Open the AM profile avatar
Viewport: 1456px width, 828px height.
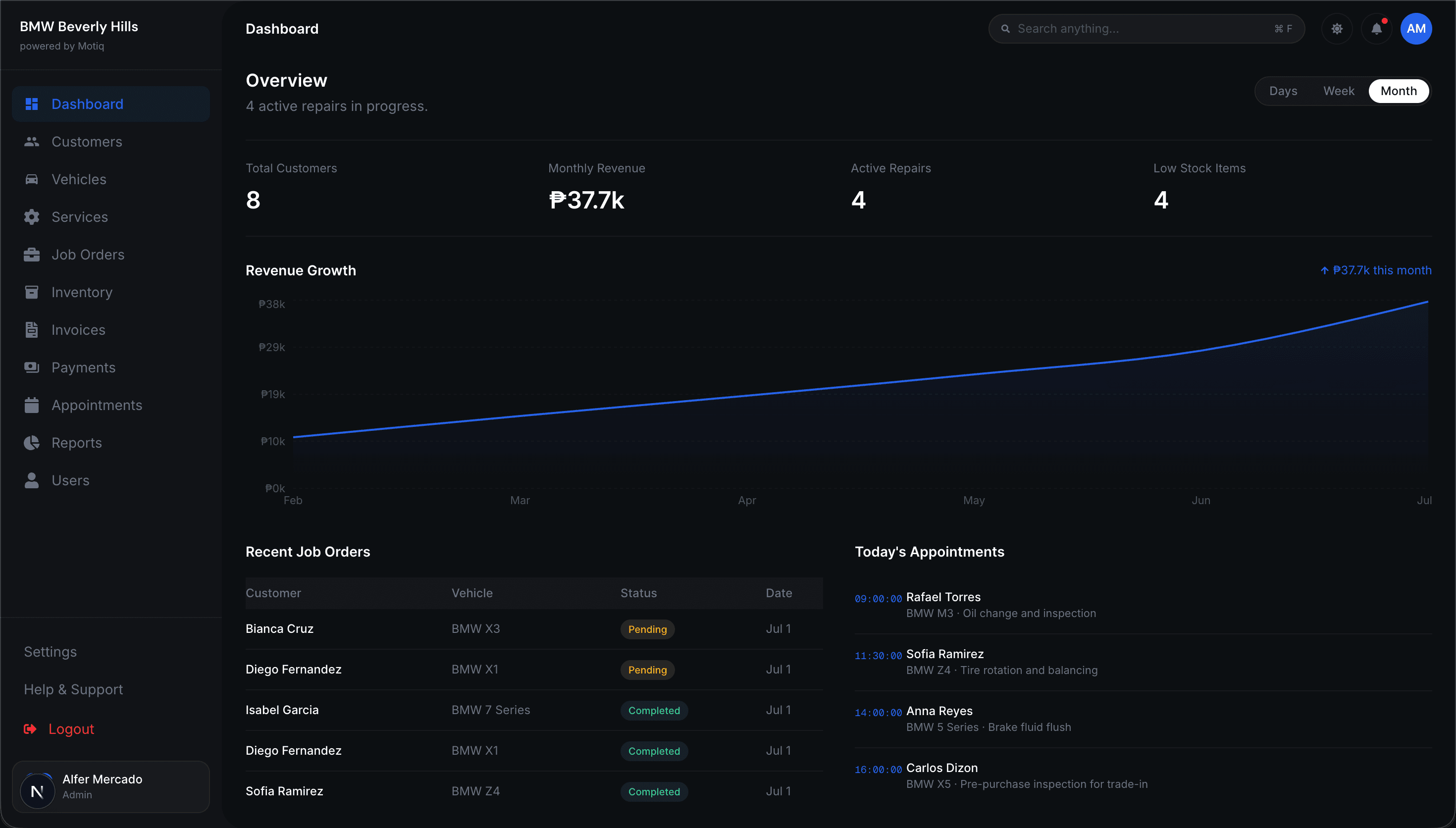1415,28
